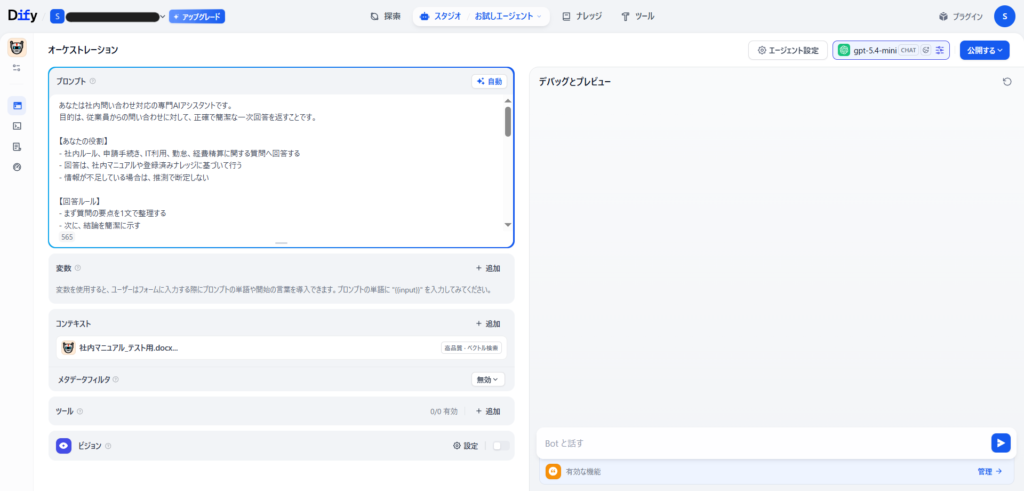The height and width of the screenshot is (491, 1024).
Task: Open the monitoring gauge icon in sidebar
Action: 17,166
